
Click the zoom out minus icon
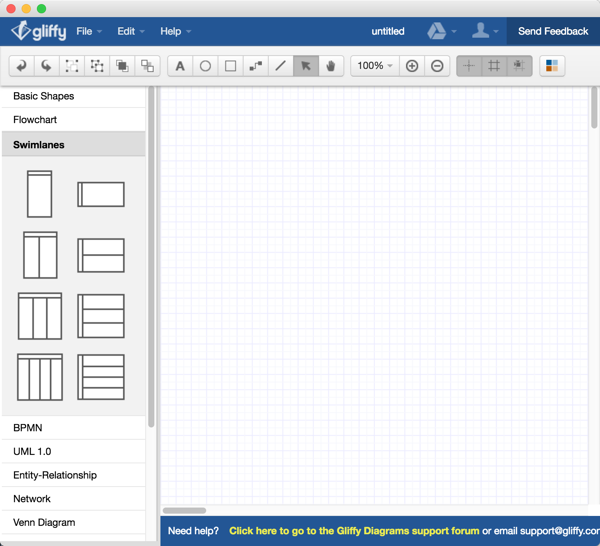(437, 66)
